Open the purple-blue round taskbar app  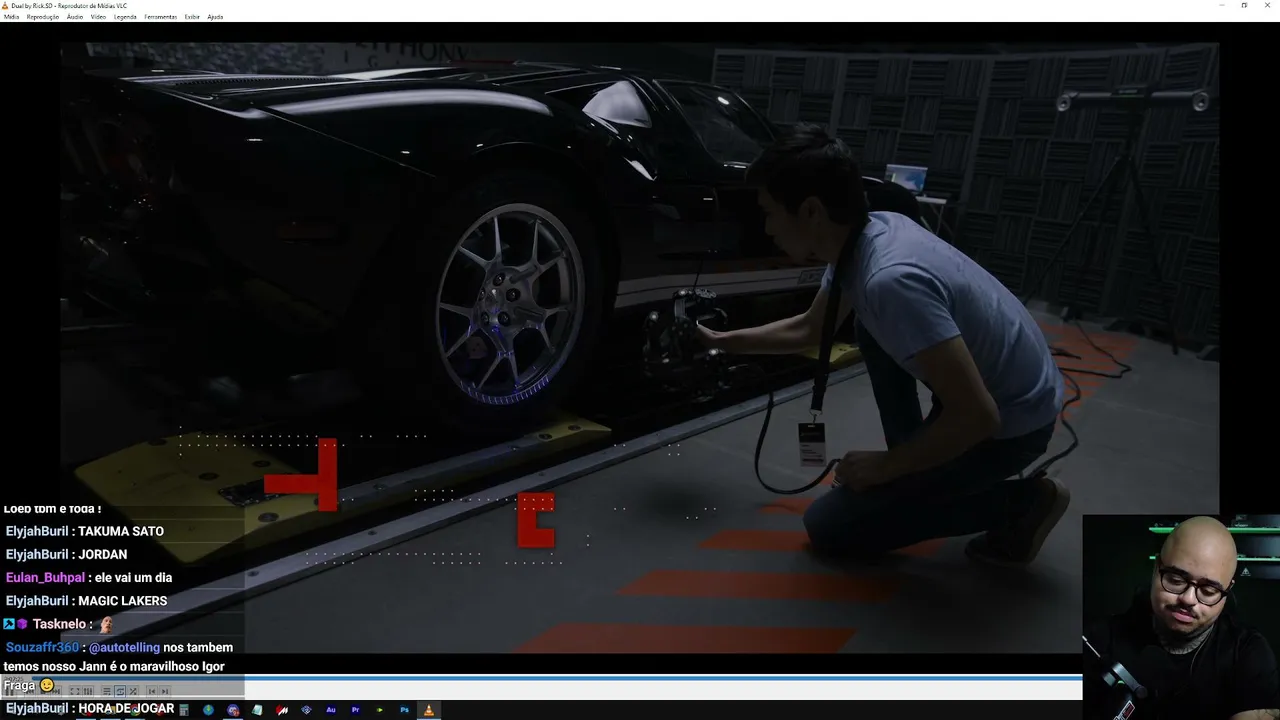(x=233, y=710)
